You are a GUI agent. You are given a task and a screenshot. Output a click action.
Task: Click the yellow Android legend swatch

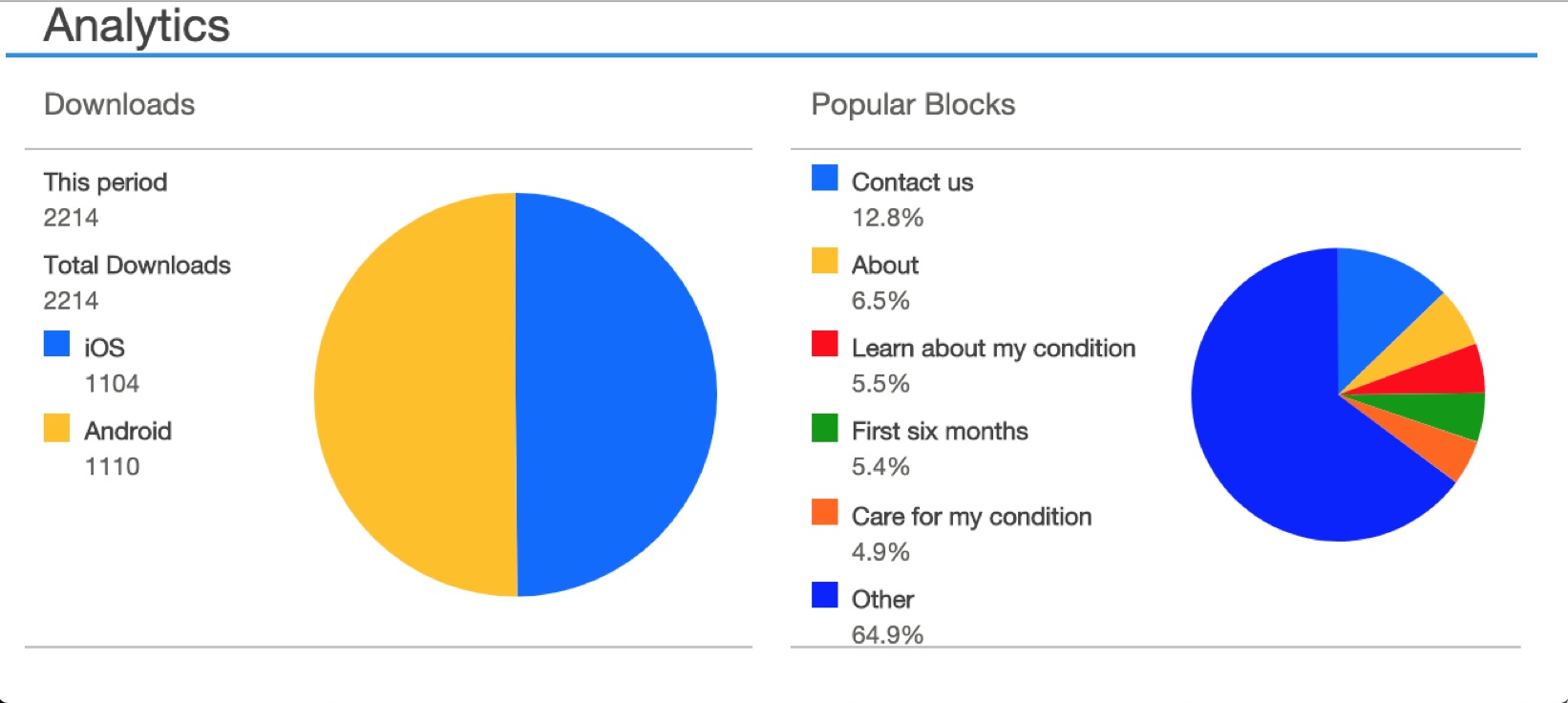(x=57, y=428)
